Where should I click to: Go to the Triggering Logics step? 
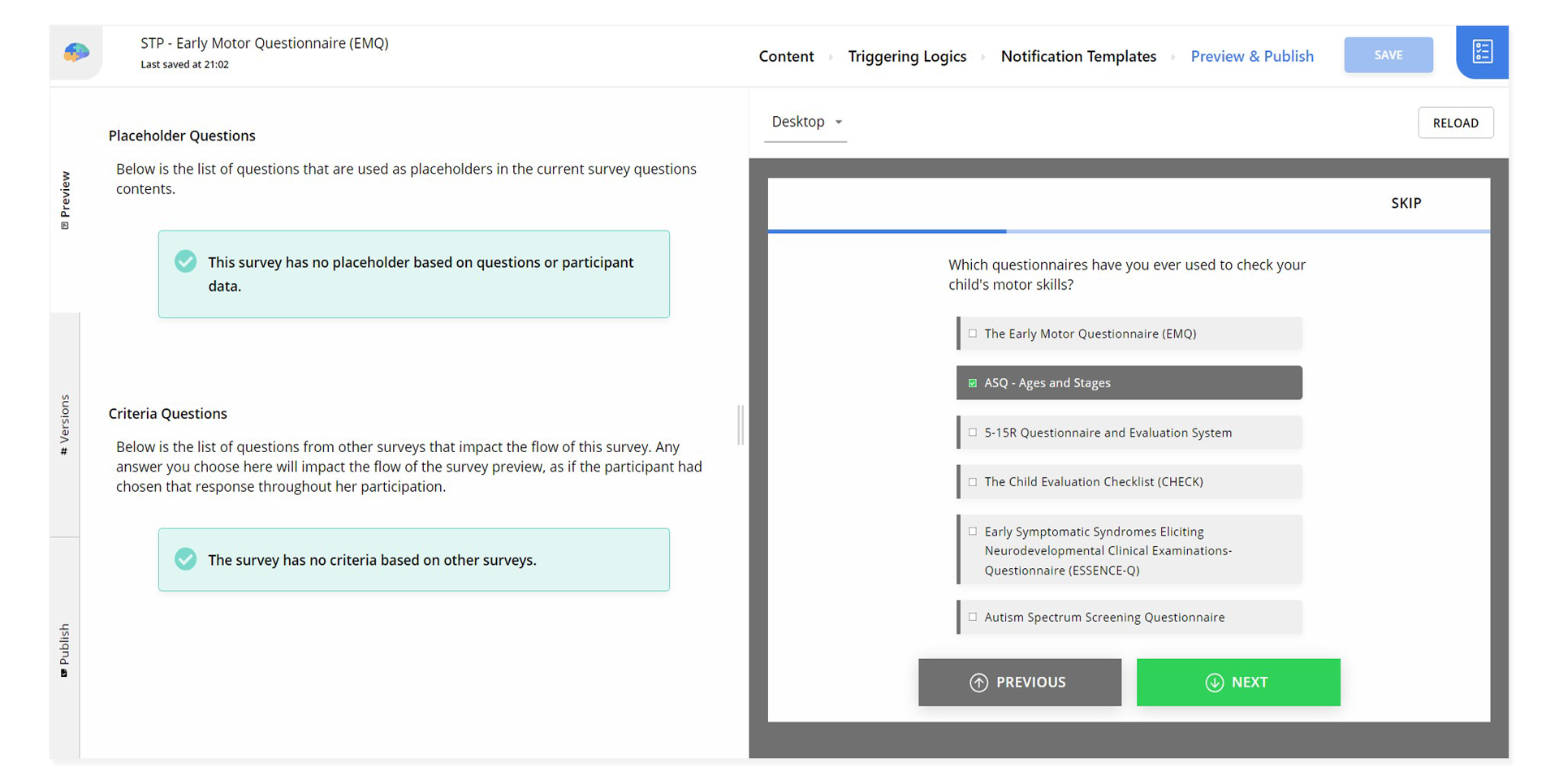(x=907, y=56)
